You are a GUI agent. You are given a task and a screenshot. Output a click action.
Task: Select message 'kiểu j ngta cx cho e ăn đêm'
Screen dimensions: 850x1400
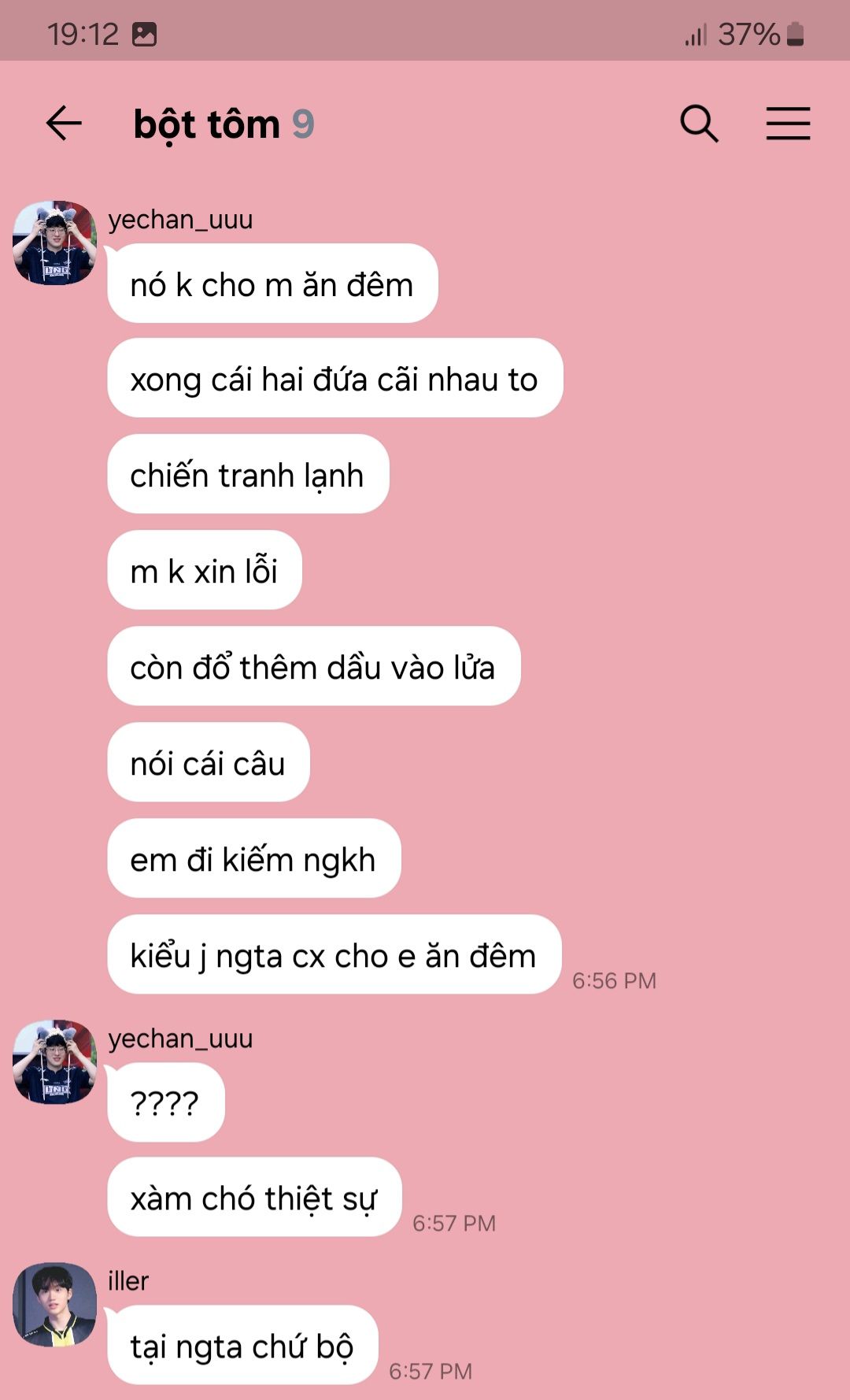(334, 954)
